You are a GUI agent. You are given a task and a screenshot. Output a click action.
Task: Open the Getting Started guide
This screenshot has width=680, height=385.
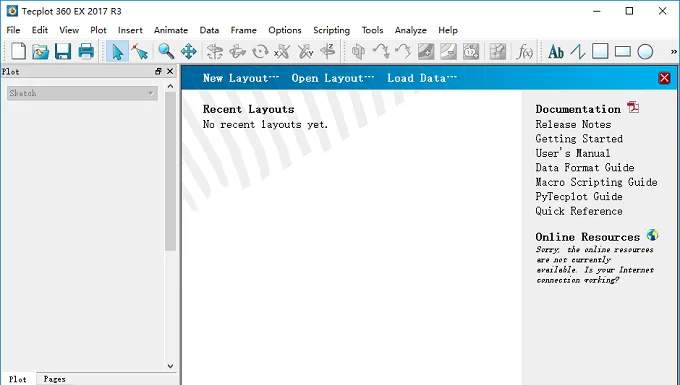point(579,139)
